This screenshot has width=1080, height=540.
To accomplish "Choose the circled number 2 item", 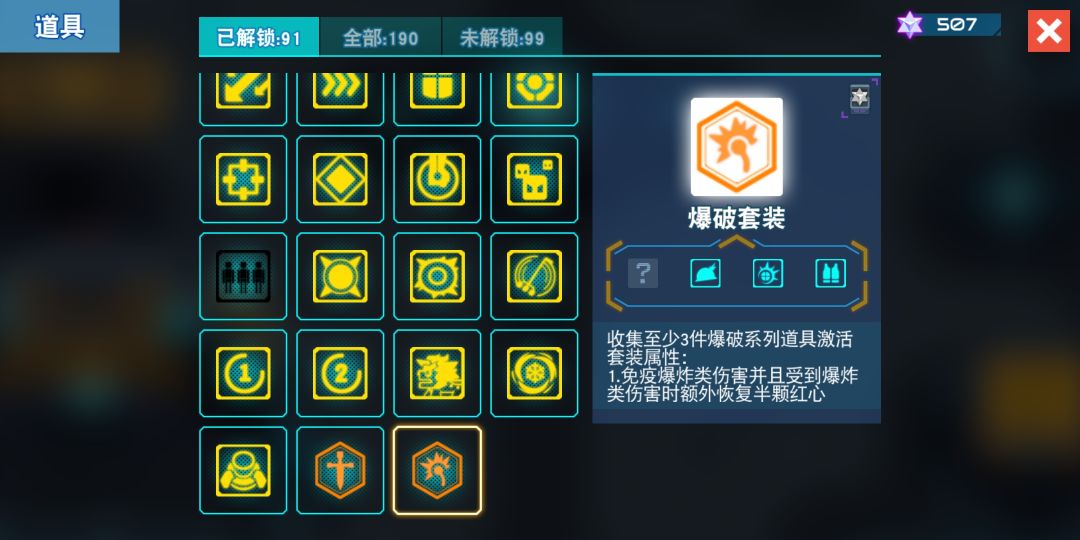I will pyautogui.click(x=340, y=373).
